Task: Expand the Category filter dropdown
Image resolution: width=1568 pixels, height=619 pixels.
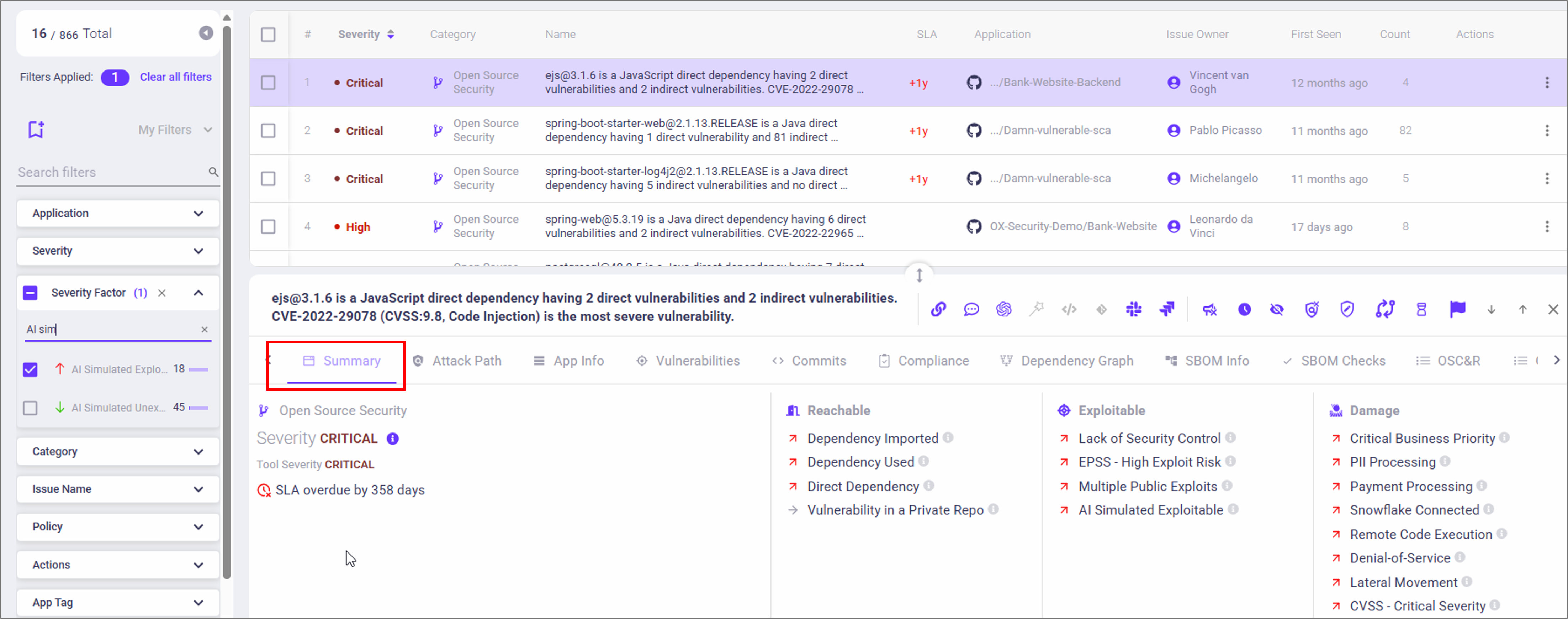Action: (117, 451)
